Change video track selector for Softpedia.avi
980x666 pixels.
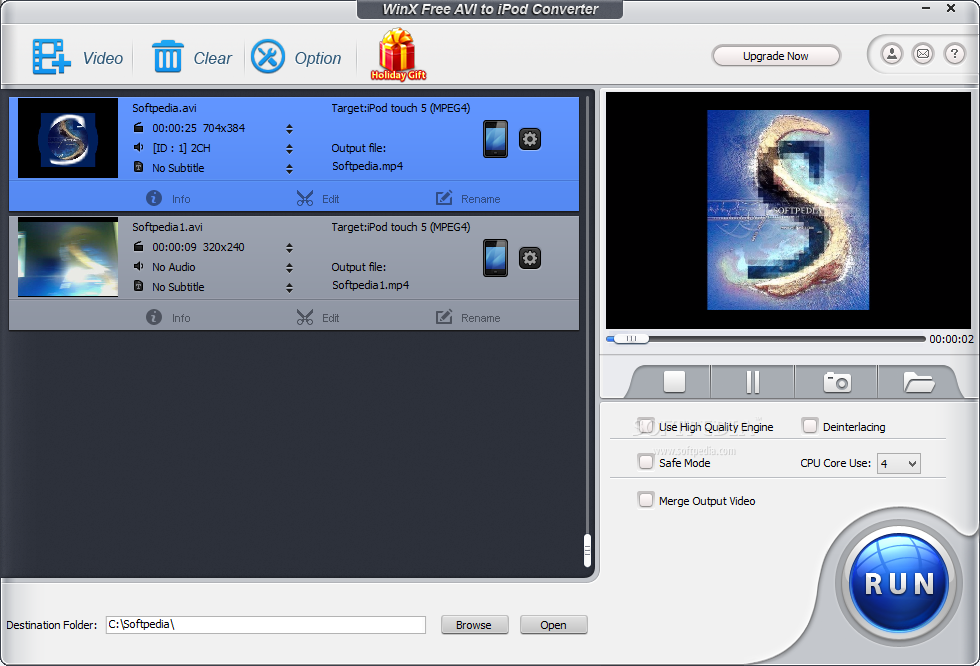[x=289, y=129]
